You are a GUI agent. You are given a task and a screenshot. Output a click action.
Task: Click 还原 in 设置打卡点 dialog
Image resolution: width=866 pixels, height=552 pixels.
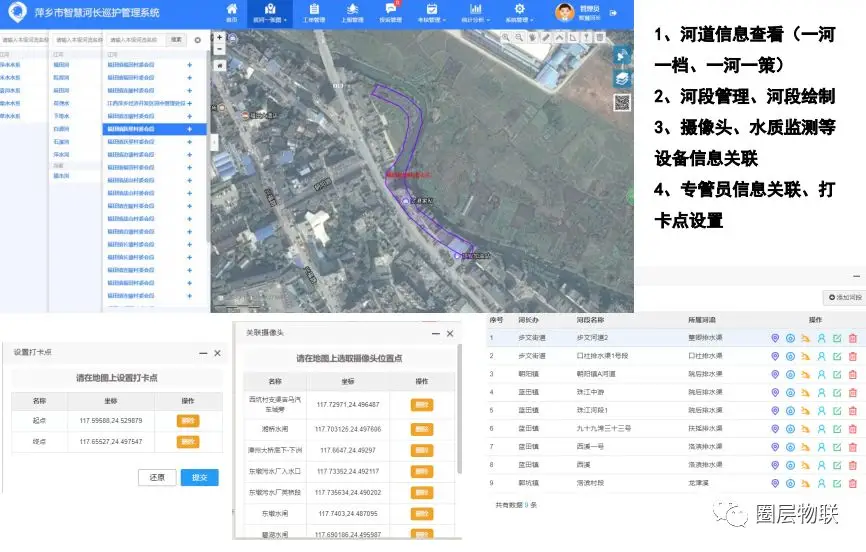157,477
